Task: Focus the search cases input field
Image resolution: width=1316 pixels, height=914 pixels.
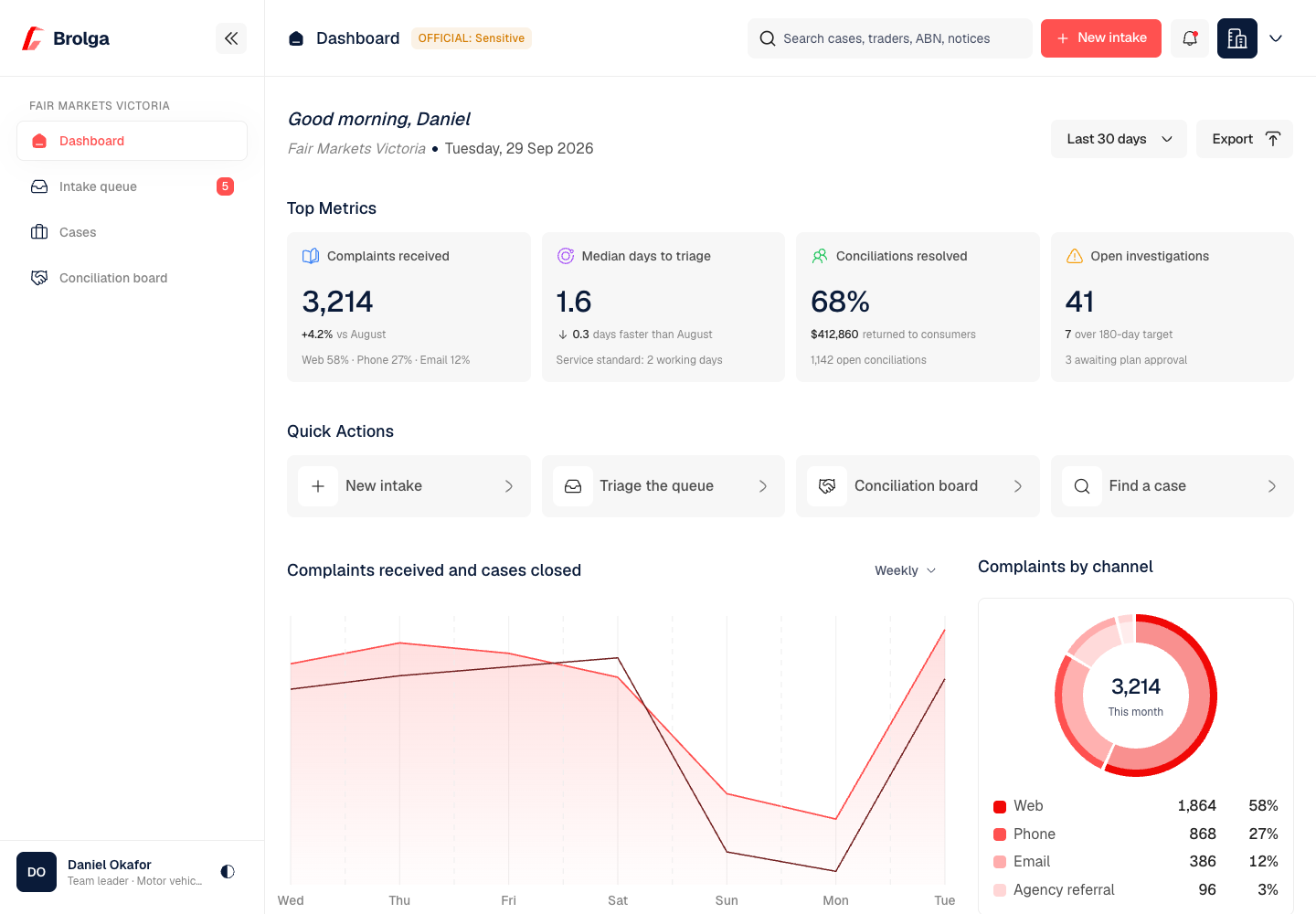Action: click(889, 38)
